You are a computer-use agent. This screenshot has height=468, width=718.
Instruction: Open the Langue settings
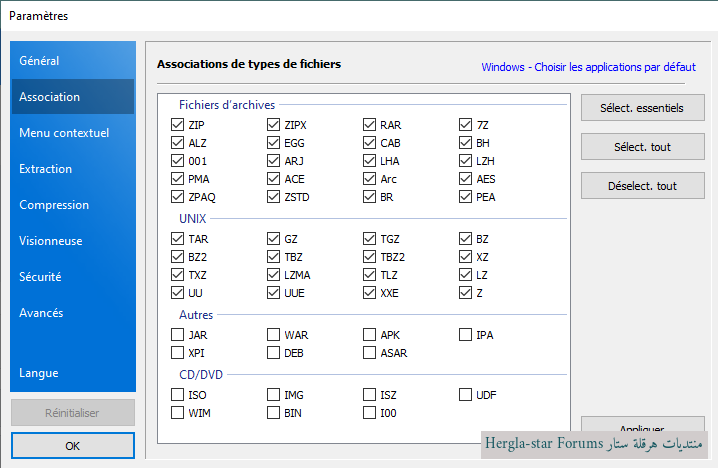click(x=73, y=373)
